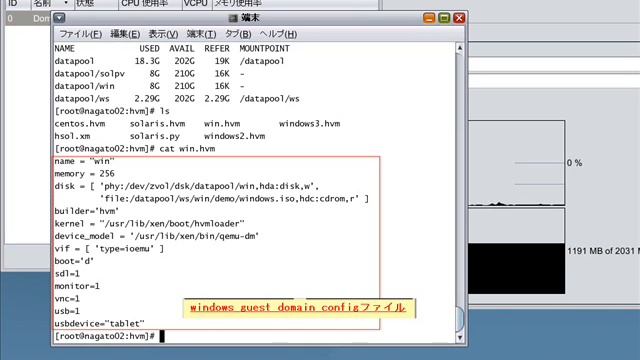The width and height of the screenshot is (640, 360).
Task: Minimize the terminal window
Action: point(429,18)
